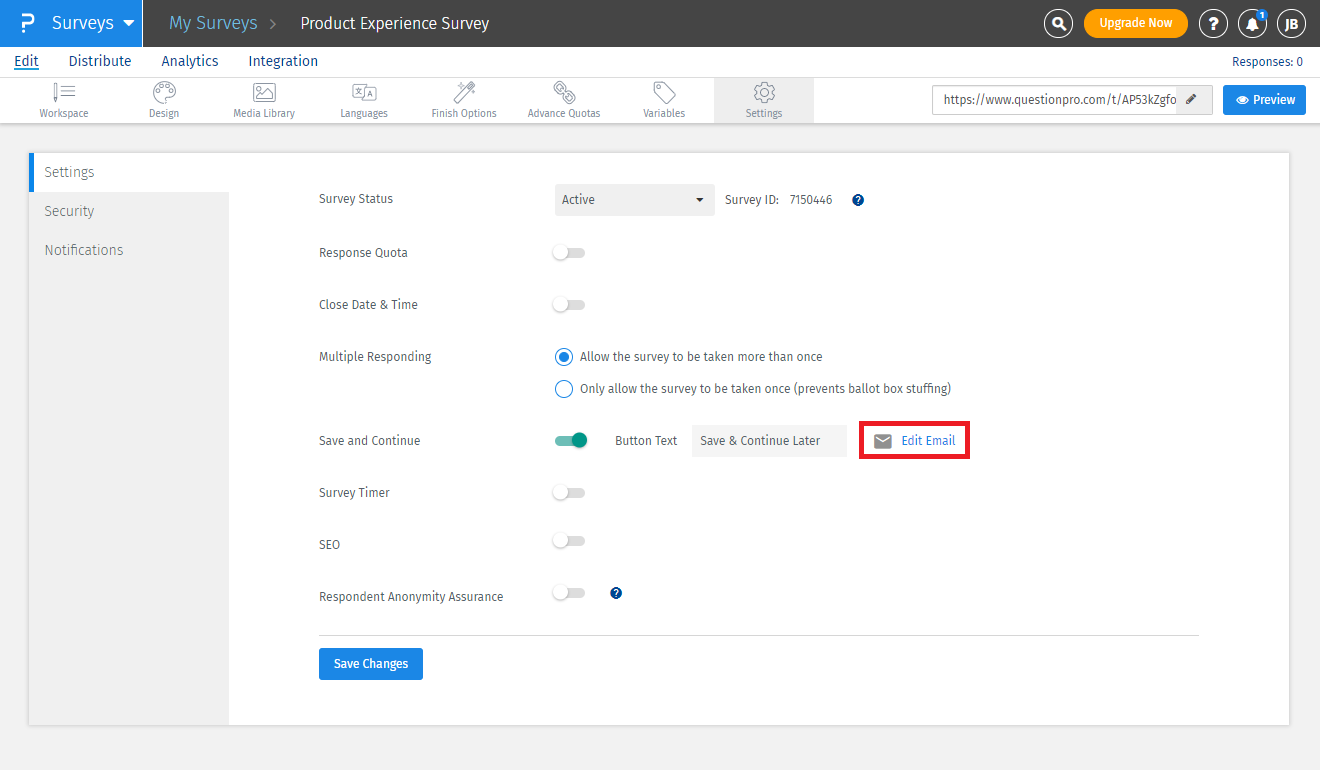Click the search magnifier icon
1320x770 pixels.
point(1058,23)
